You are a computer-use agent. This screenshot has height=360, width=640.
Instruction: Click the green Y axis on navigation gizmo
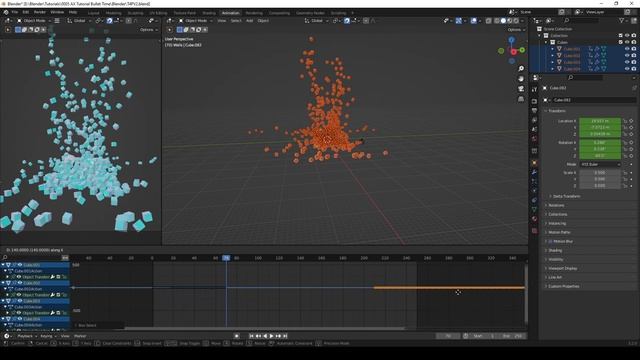522,50
